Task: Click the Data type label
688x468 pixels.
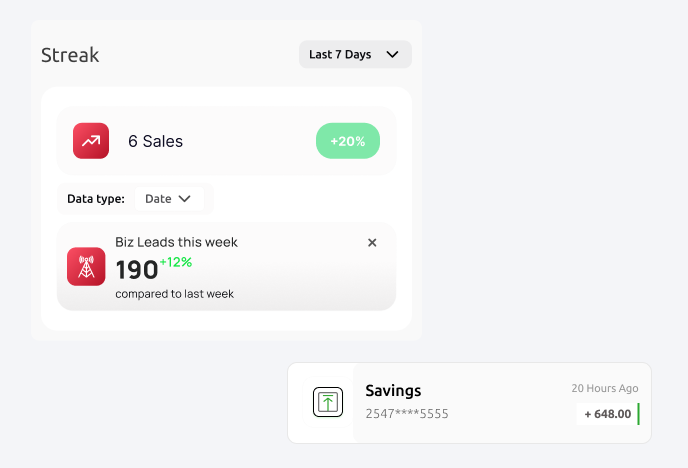Action: click(x=96, y=199)
